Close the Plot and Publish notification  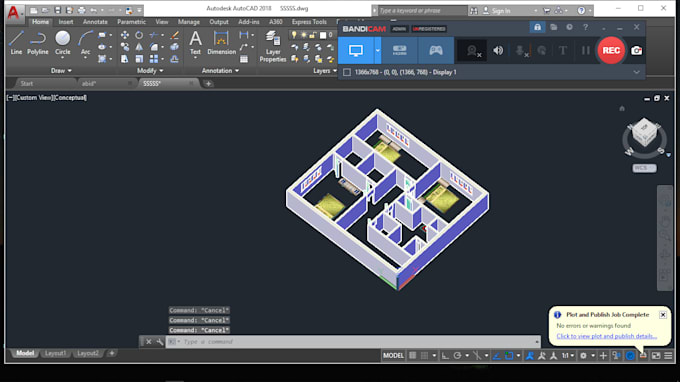point(663,315)
